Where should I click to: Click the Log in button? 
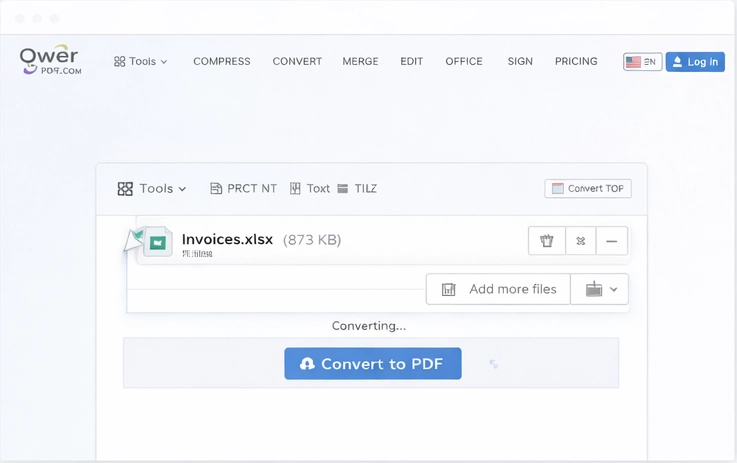(695, 62)
